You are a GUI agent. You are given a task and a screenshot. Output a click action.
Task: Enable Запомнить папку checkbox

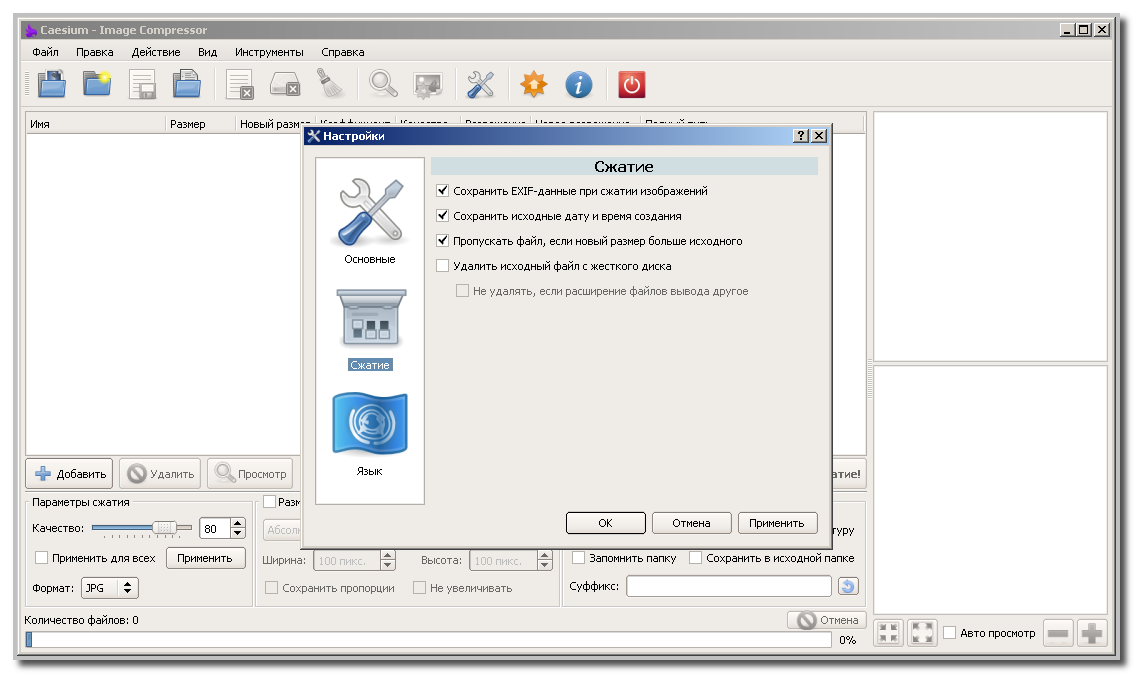(579, 558)
